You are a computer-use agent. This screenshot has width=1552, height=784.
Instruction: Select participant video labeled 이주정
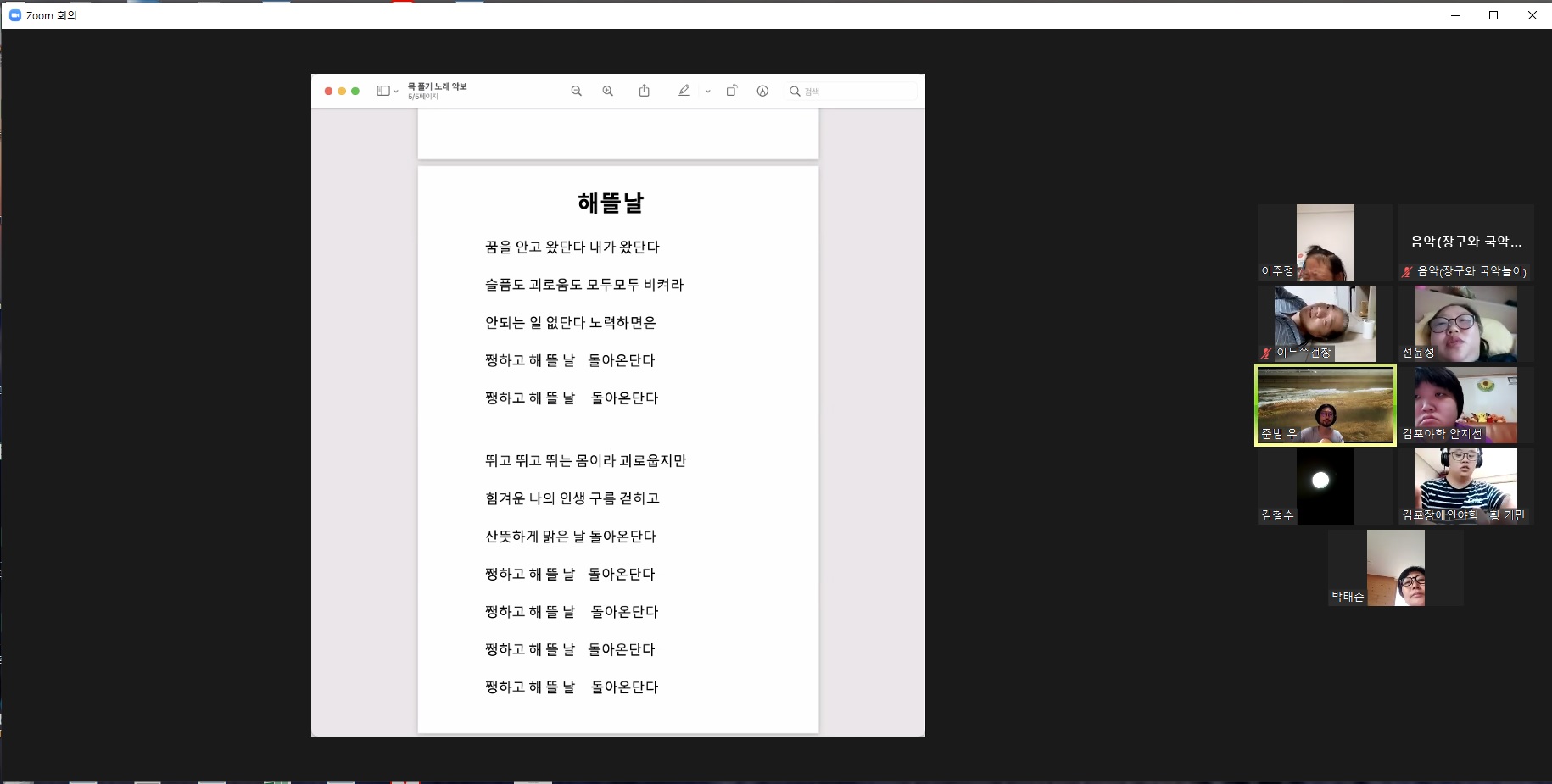coord(1326,242)
